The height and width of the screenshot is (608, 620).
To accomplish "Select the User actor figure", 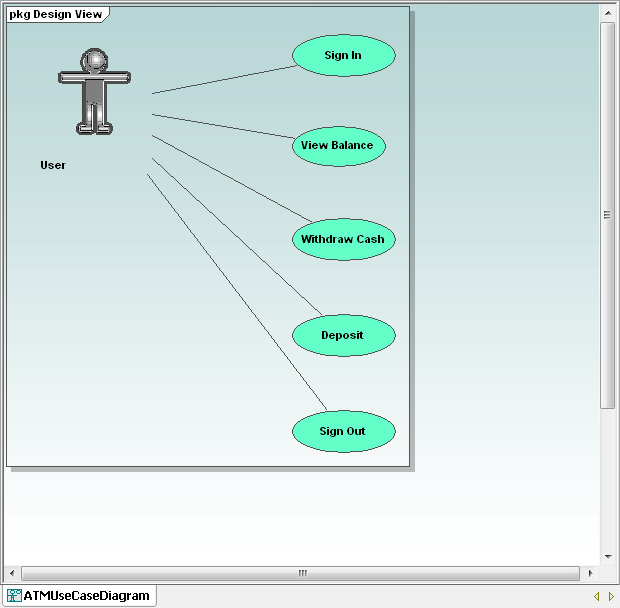I will tap(95, 91).
